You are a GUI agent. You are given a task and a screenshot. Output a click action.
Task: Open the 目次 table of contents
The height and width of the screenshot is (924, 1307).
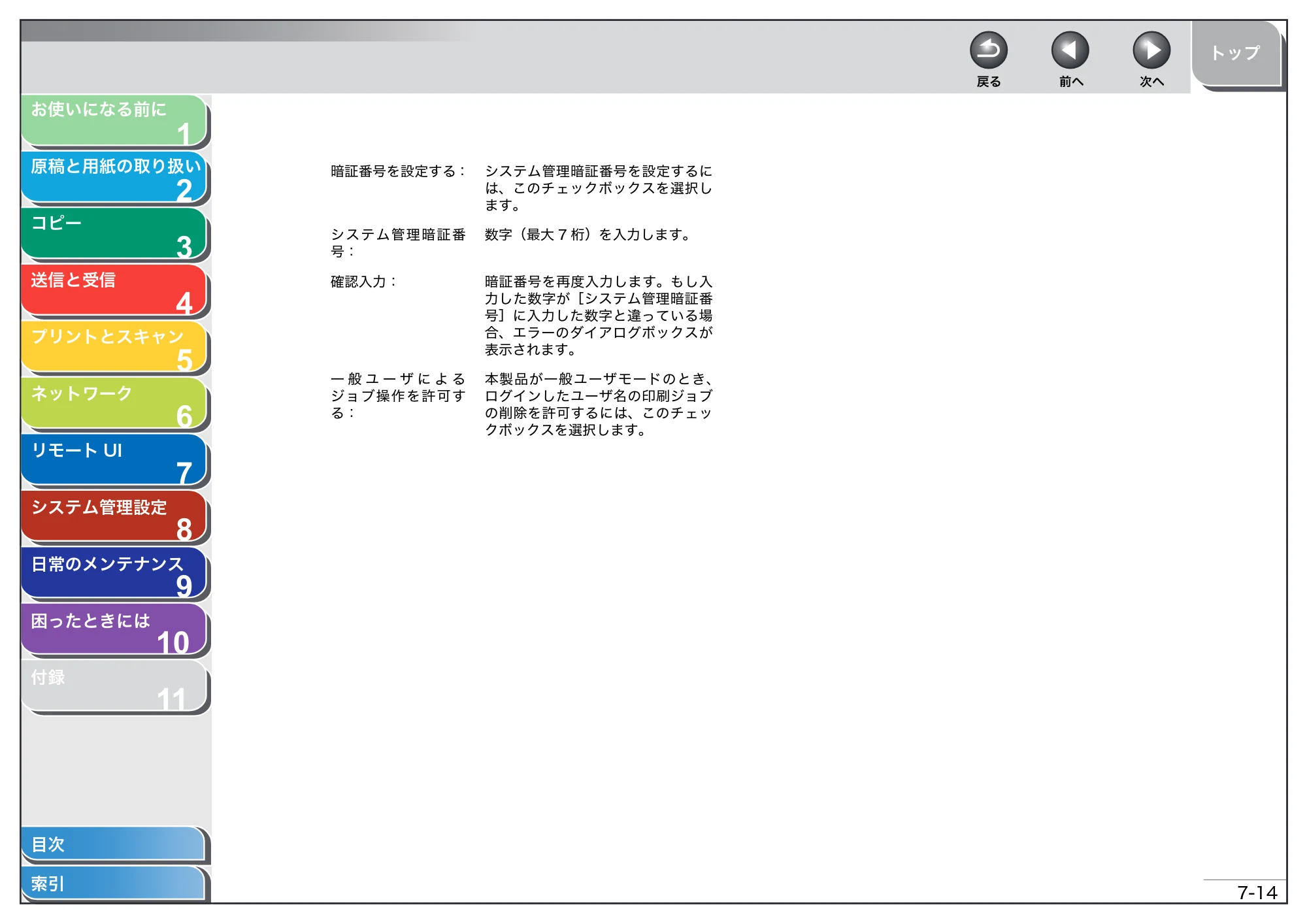(x=113, y=844)
